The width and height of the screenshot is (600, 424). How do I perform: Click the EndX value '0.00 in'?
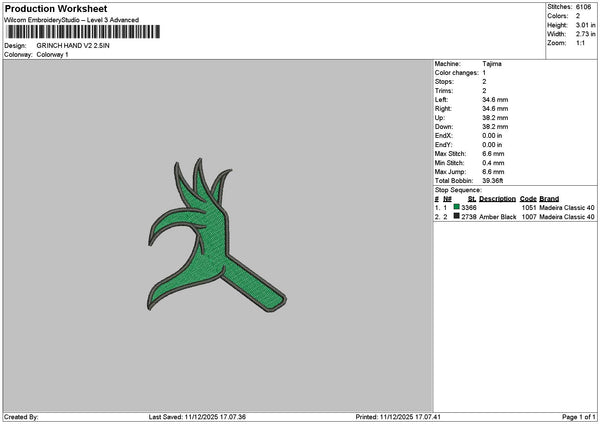[x=492, y=136]
